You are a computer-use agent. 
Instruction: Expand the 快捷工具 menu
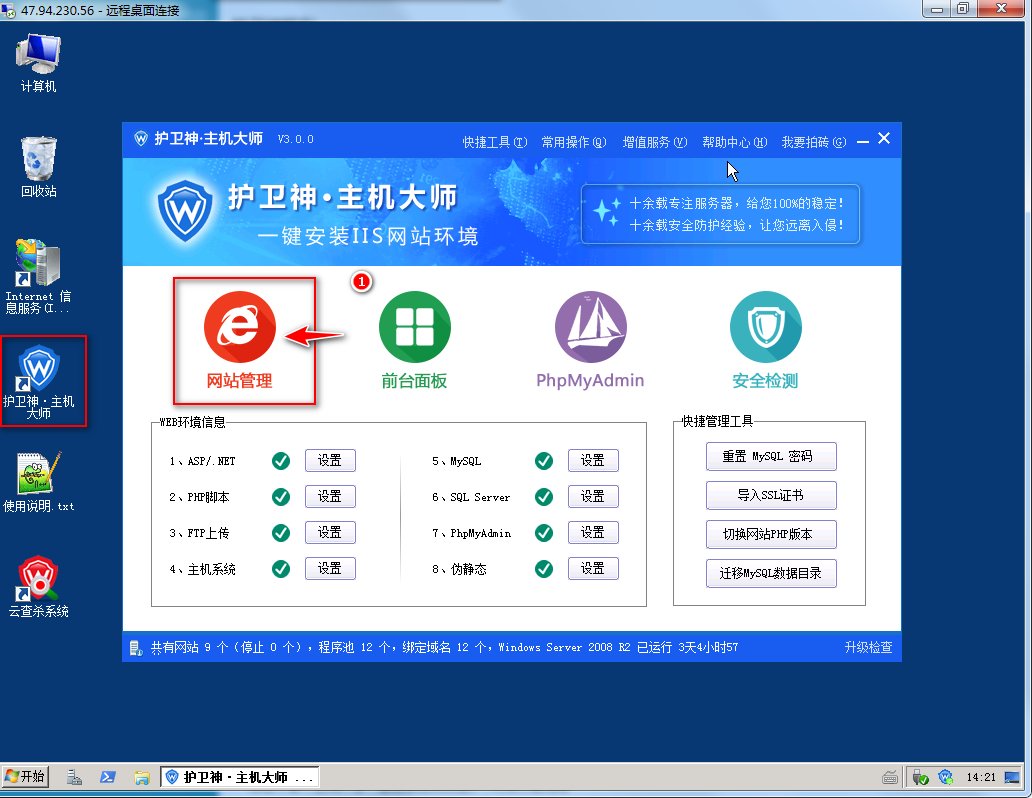click(x=494, y=142)
